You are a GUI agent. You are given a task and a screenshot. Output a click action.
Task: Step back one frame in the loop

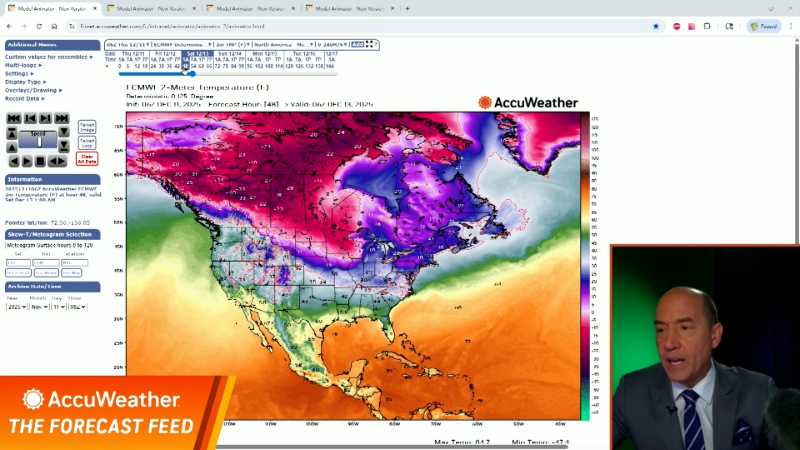(29, 119)
